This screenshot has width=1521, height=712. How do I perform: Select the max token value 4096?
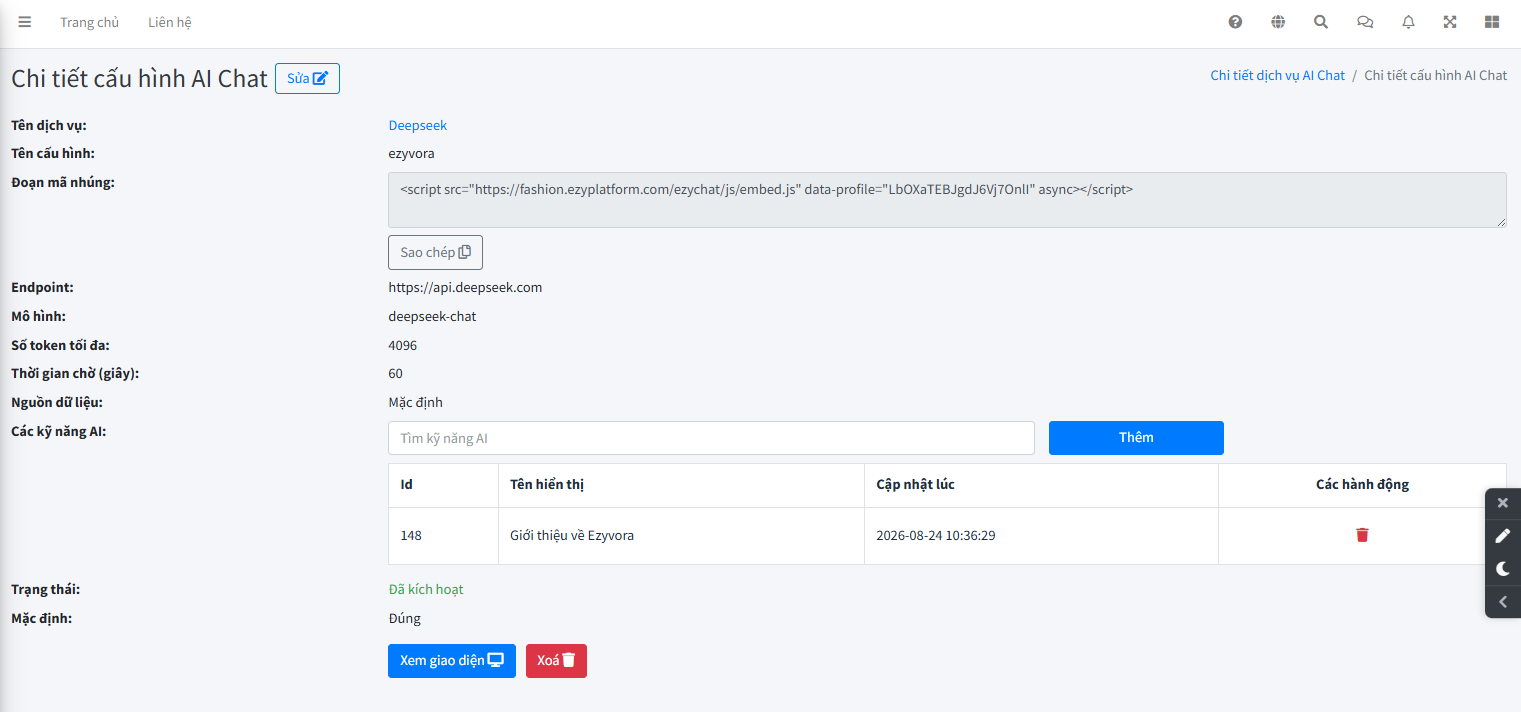[x=402, y=345]
